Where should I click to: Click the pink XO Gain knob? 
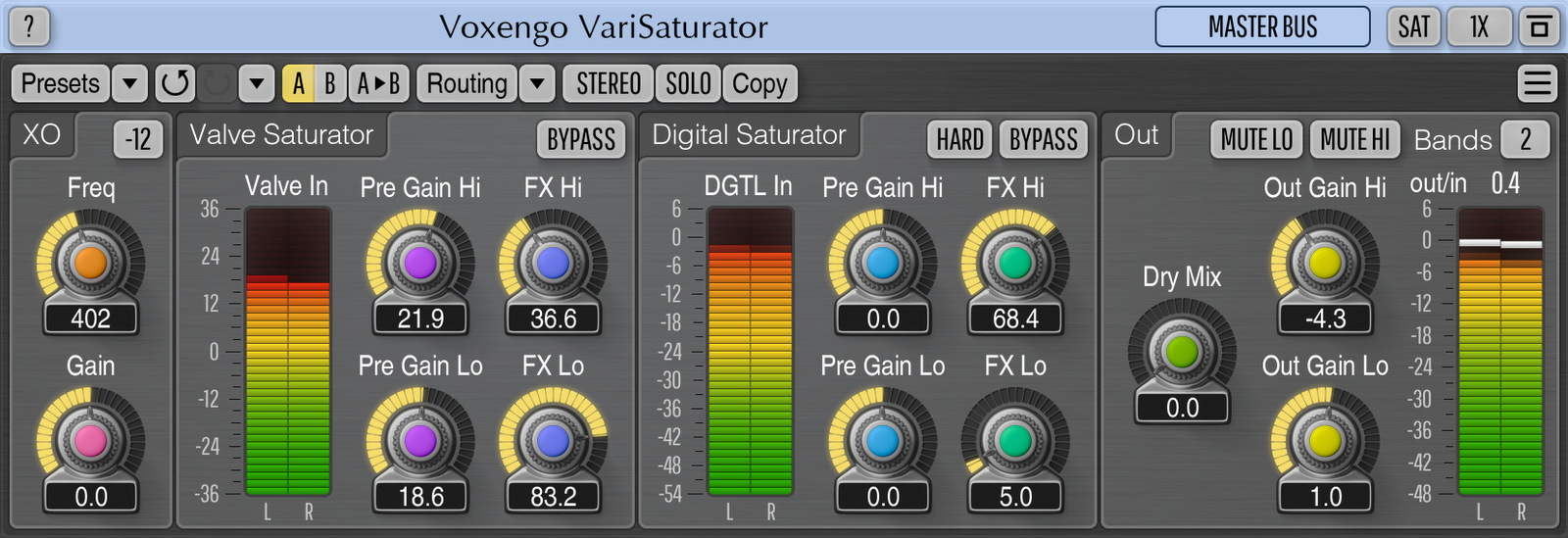click(x=90, y=441)
